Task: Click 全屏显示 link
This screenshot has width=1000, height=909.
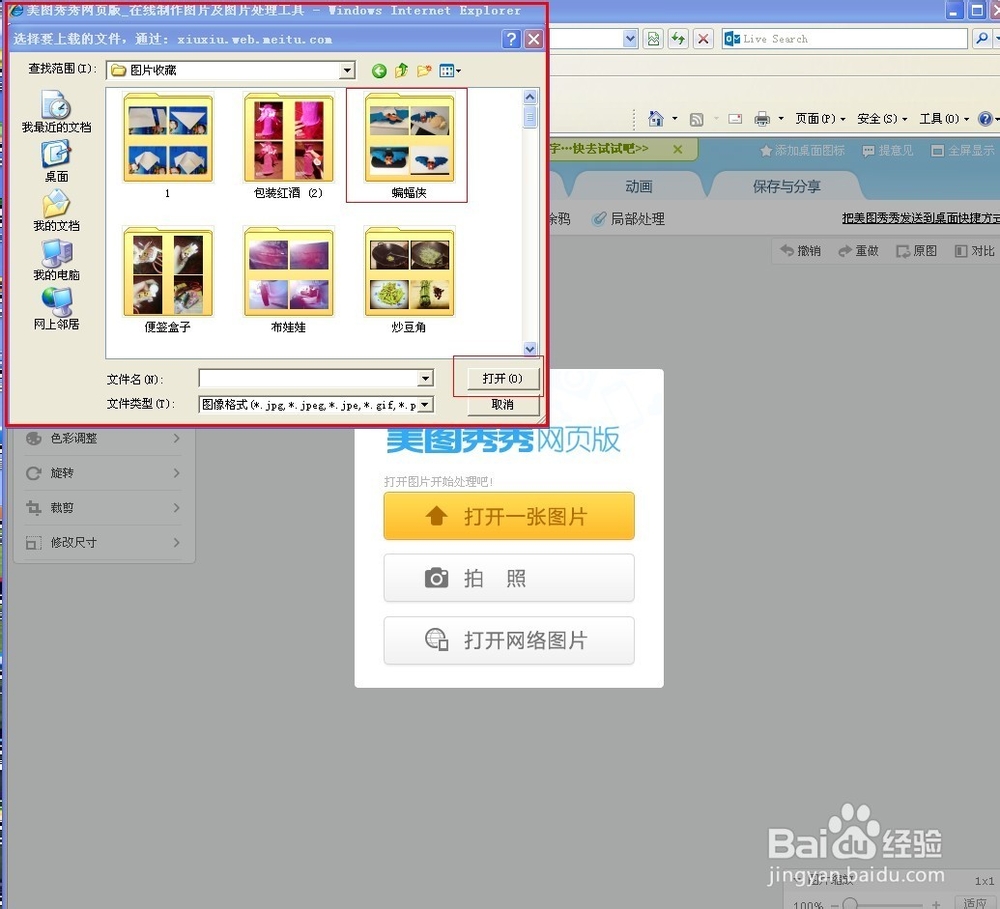Action: click(962, 151)
